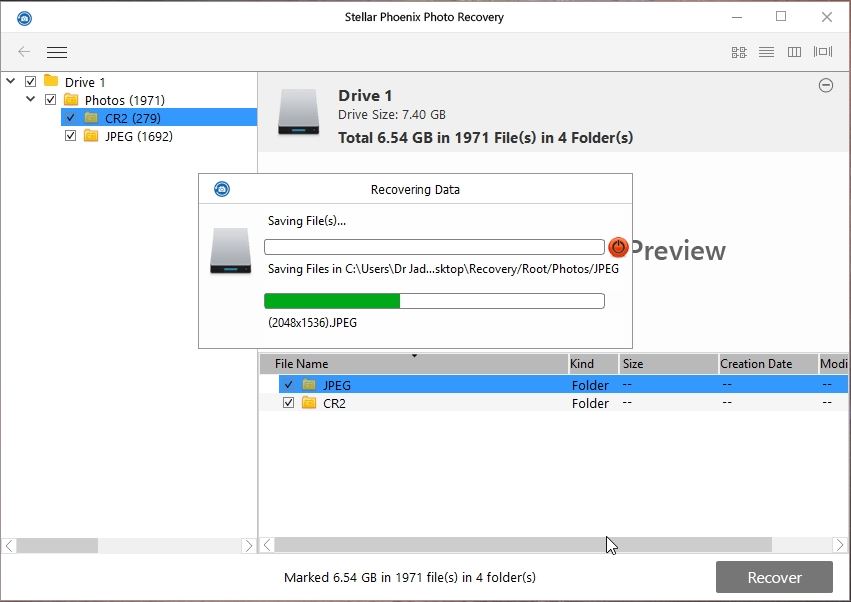Open the hamburger menu

click(x=57, y=52)
